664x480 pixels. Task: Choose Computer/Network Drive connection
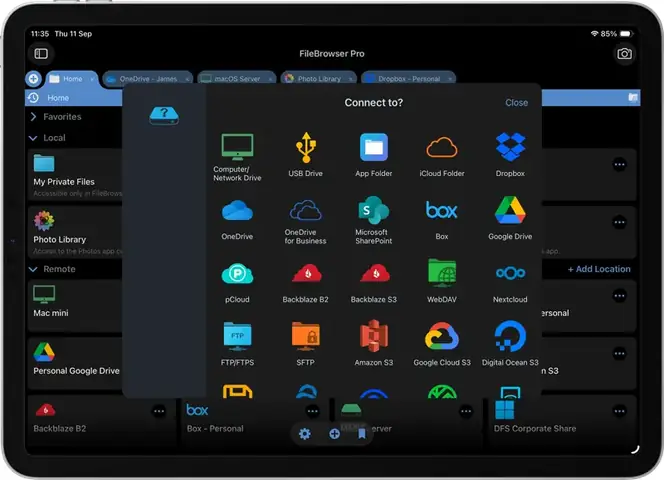point(237,157)
